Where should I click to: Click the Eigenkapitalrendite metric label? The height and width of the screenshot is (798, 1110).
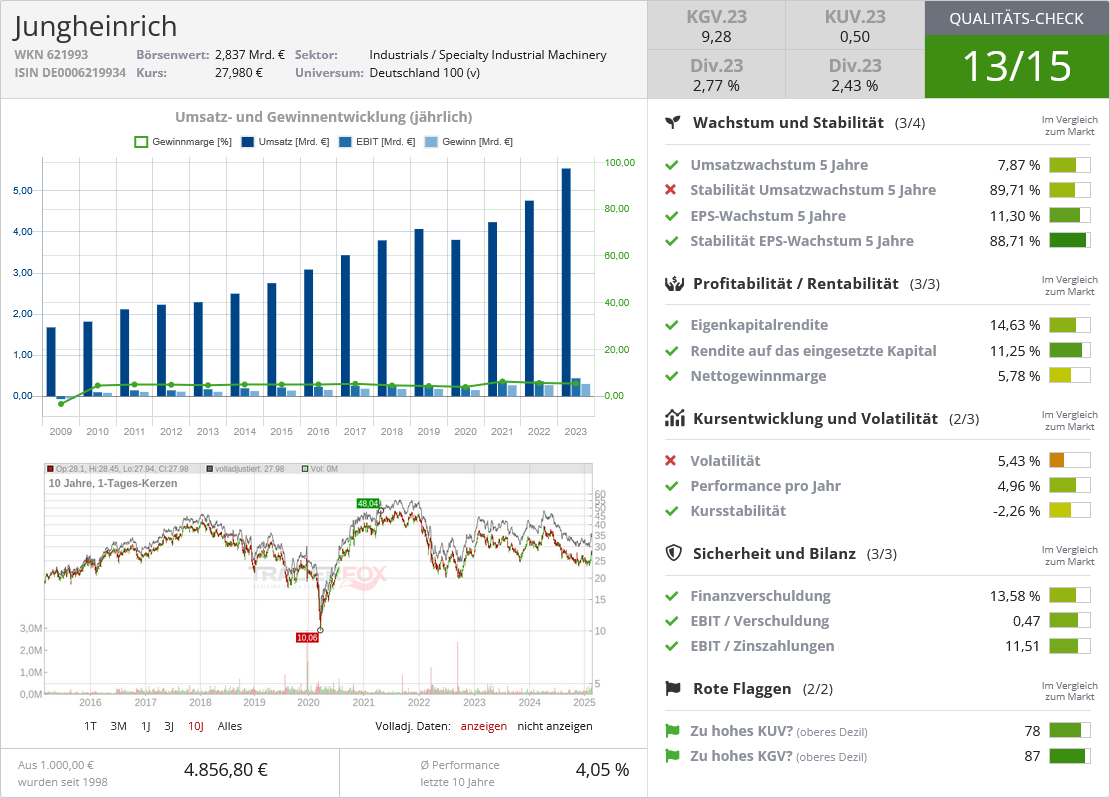(759, 325)
